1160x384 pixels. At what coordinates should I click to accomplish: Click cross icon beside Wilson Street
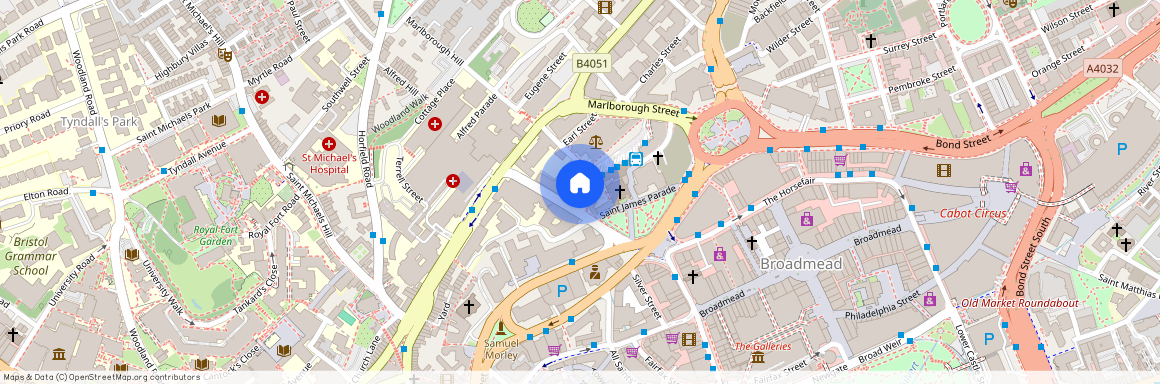(1114, 10)
